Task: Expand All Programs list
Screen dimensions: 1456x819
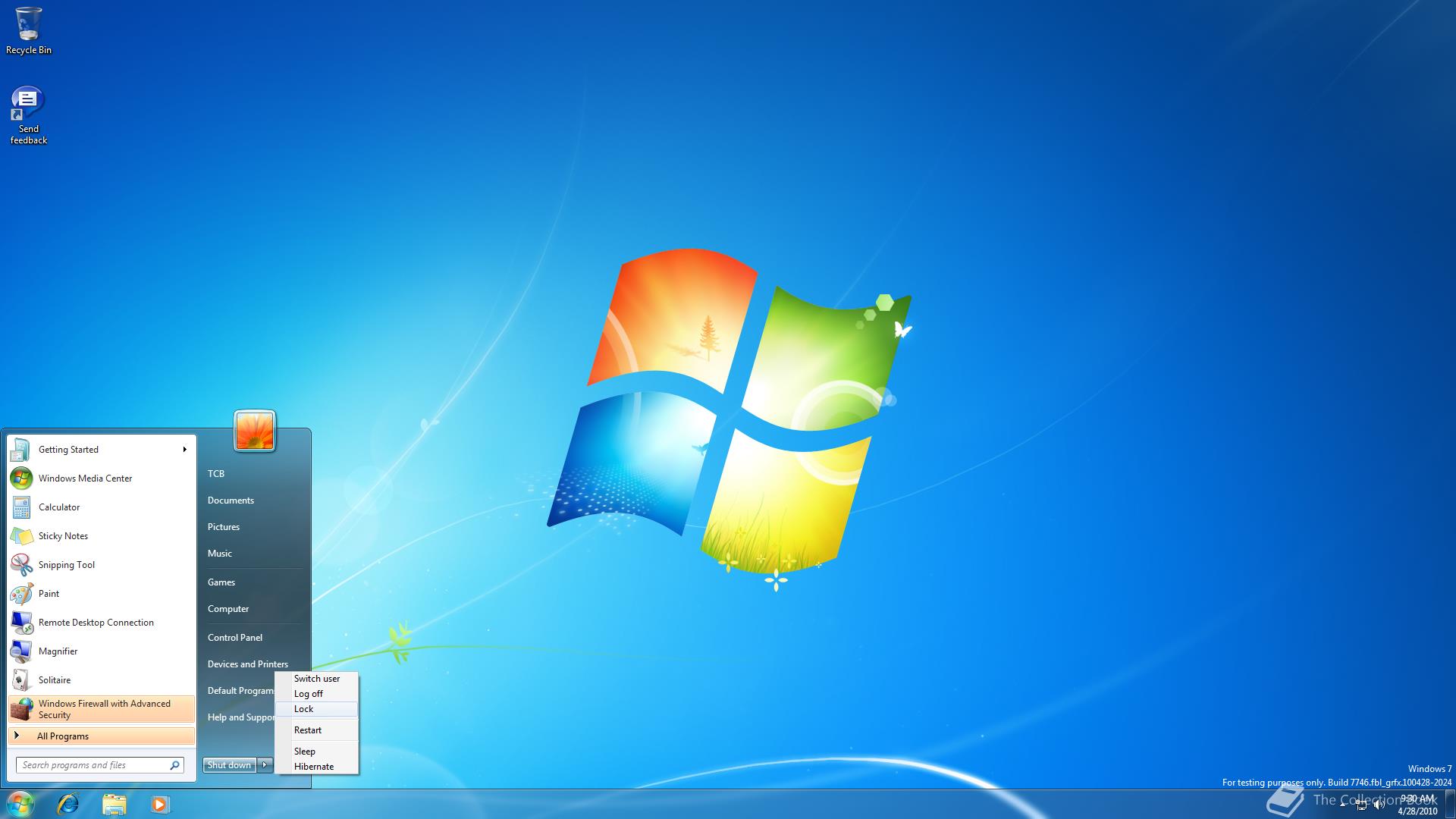Action: pos(102,736)
